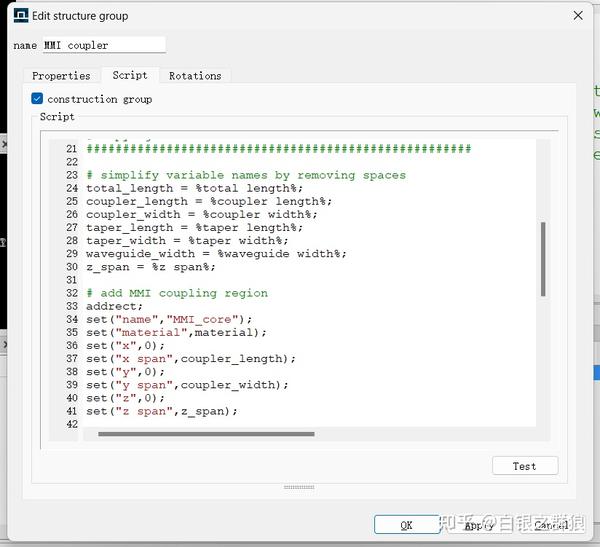Click the dialog resize grip below Script panel
Image resolution: width=600 pixels, height=547 pixels.
(x=299, y=487)
